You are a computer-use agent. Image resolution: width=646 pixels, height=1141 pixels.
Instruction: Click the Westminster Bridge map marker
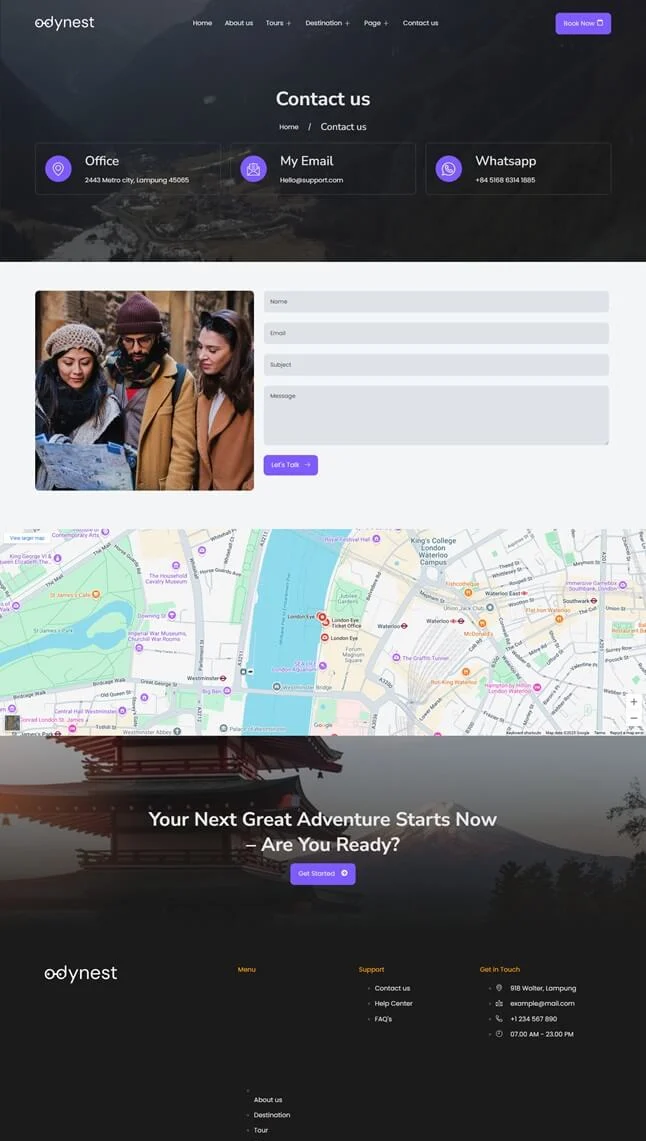(x=276, y=686)
